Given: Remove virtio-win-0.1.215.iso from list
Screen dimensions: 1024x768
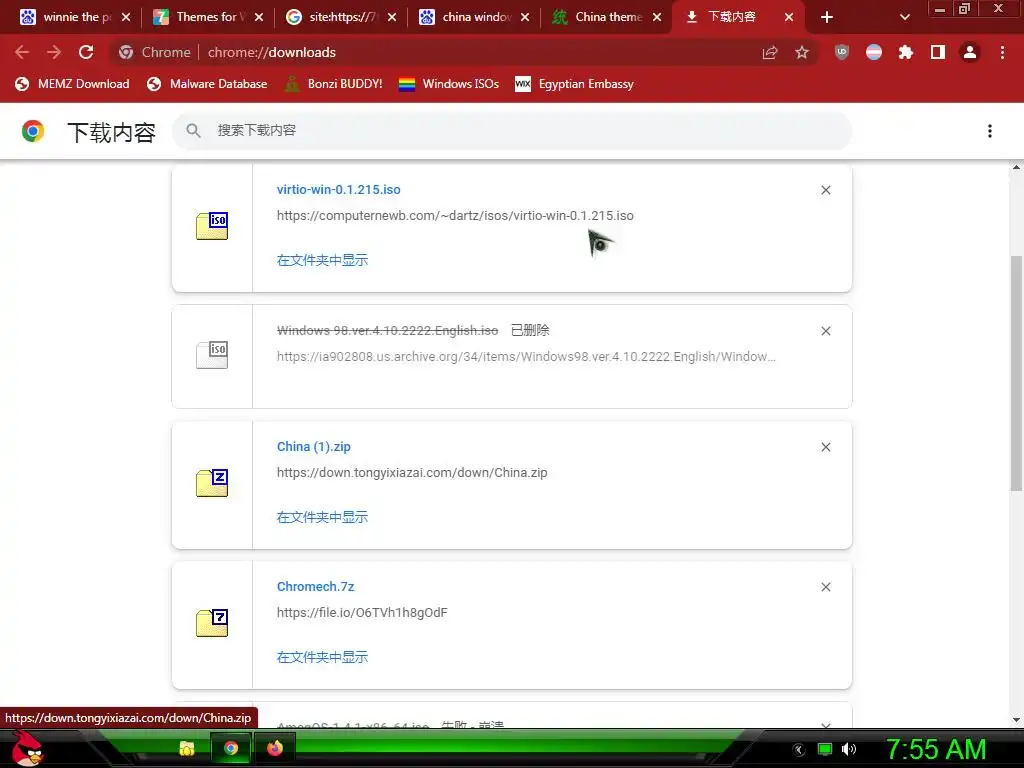Looking at the screenshot, I should pos(826,190).
